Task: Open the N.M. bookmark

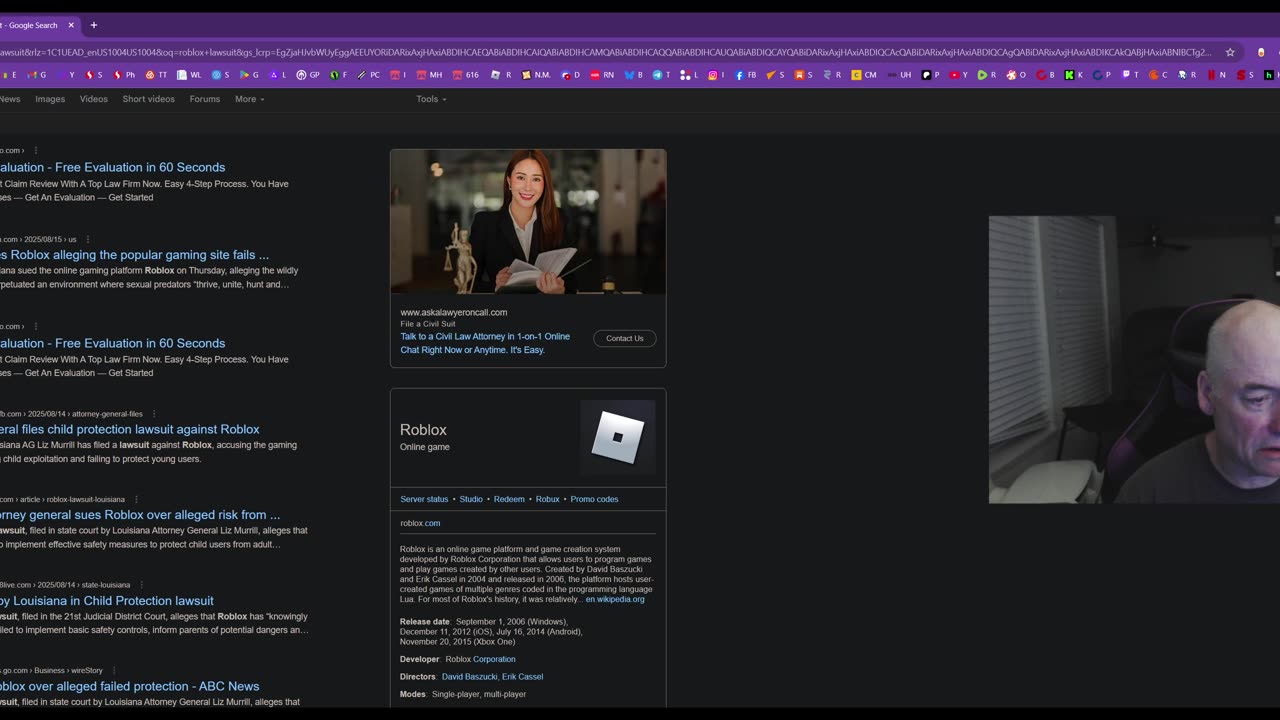Action: click(536, 75)
